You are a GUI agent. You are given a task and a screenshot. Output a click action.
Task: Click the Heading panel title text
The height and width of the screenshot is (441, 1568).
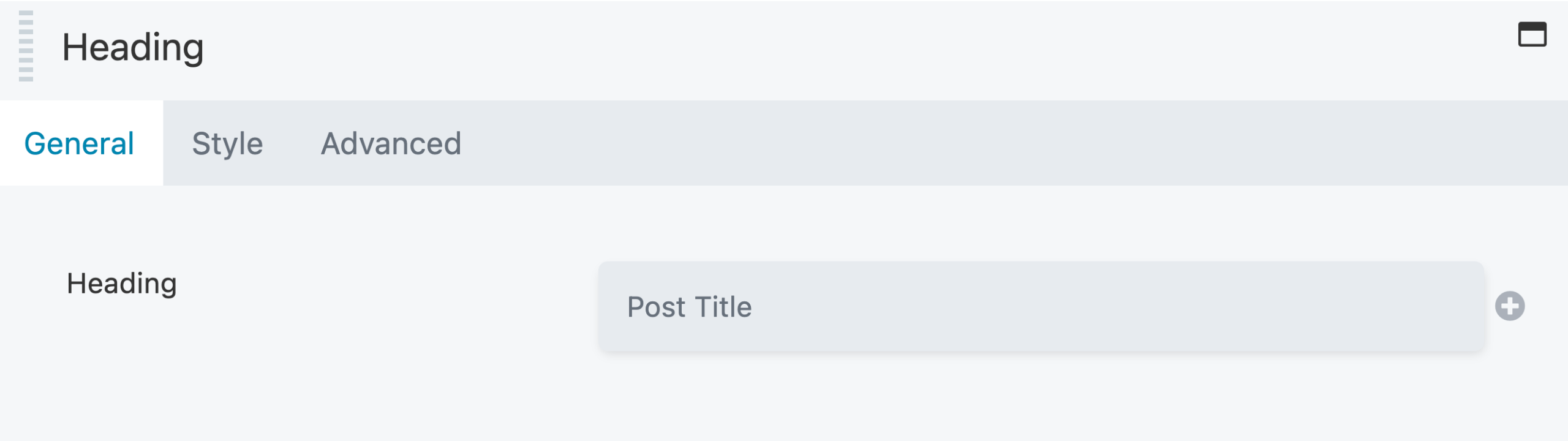[x=133, y=48]
